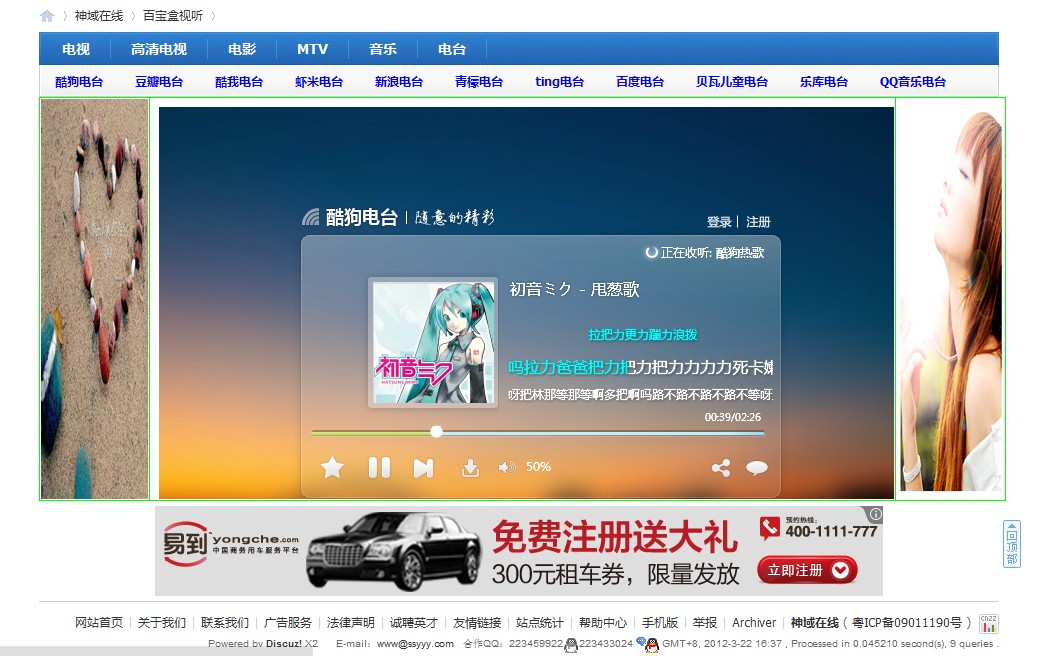Click the home icon in the breadcrumb

(44, 16)
